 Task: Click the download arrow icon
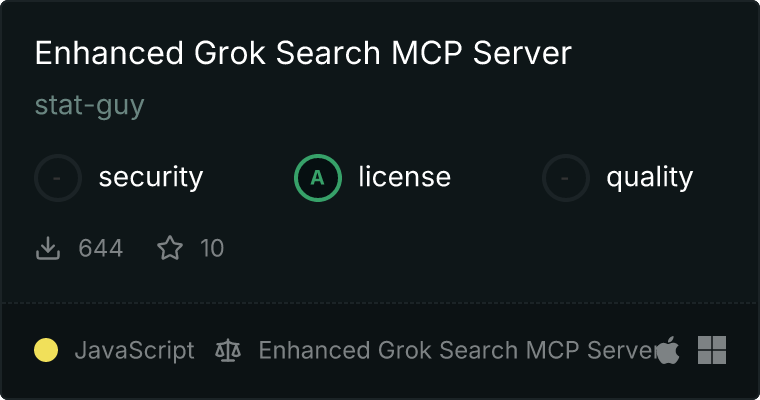48,248
